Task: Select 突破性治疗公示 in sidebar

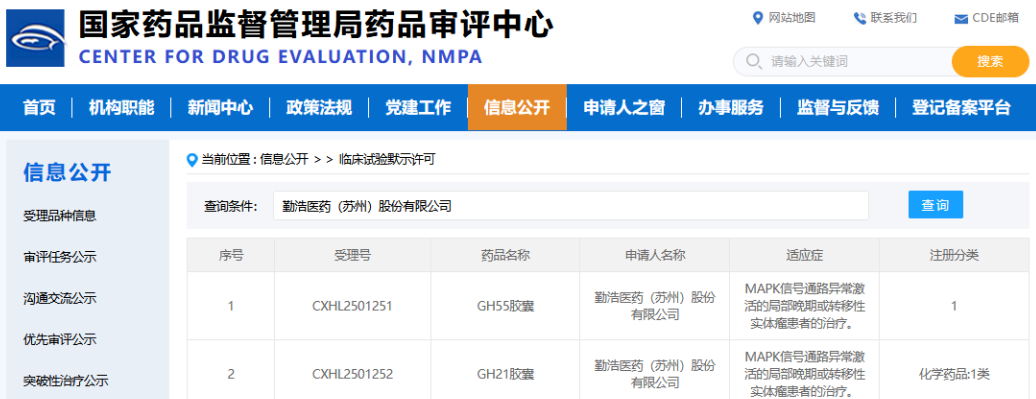Action: (65, 381)
